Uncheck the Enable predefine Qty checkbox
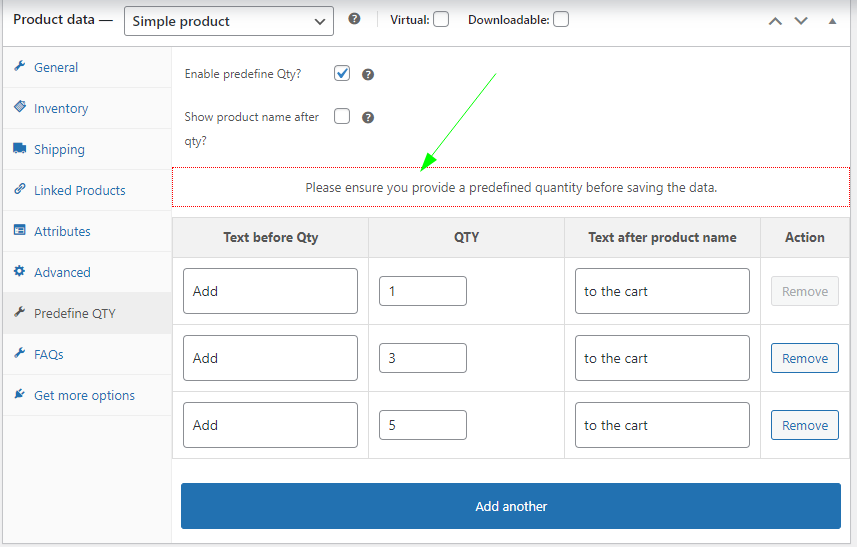 click(x=342, y=73)
